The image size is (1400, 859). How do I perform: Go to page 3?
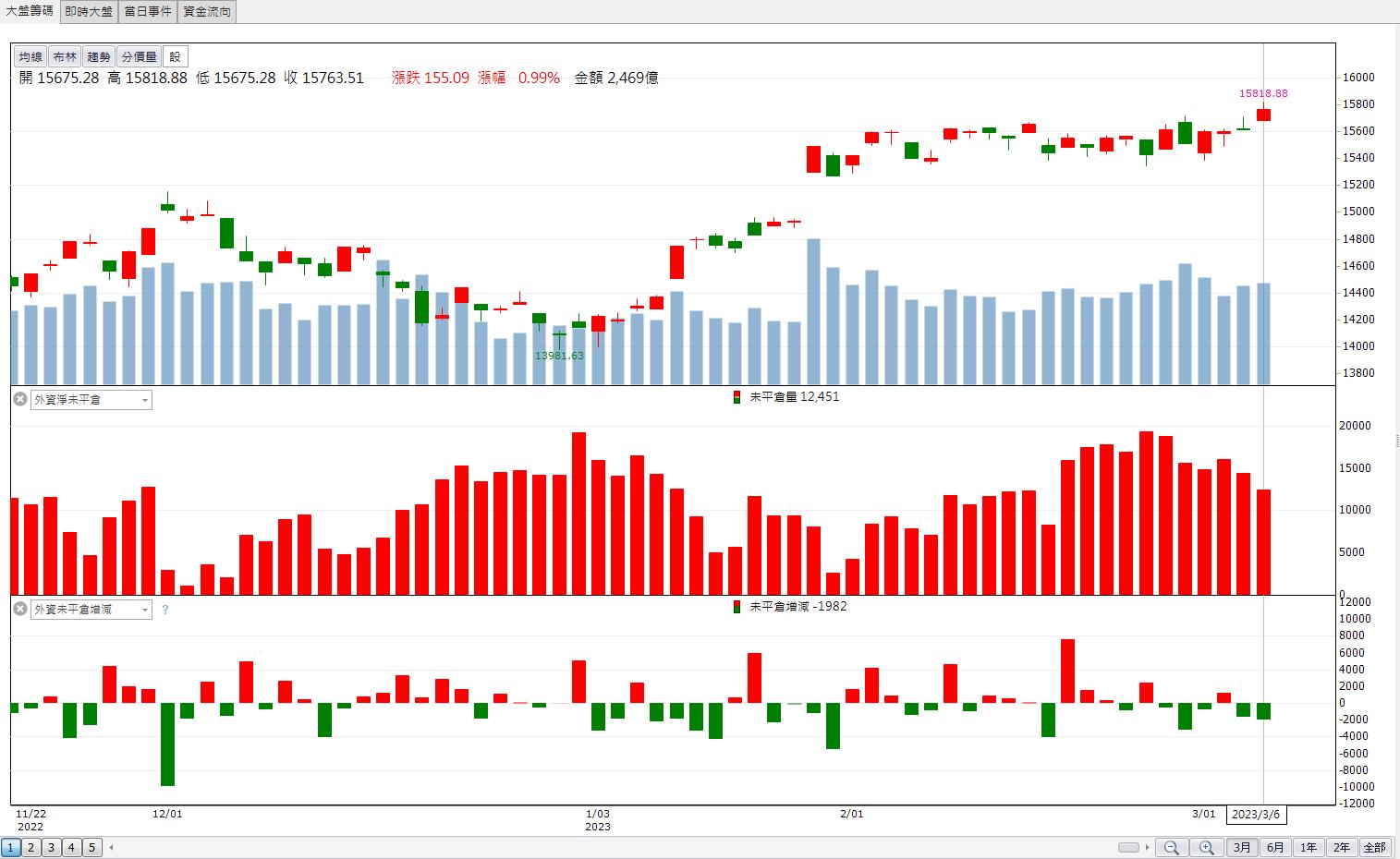click(x=51, y=847)
